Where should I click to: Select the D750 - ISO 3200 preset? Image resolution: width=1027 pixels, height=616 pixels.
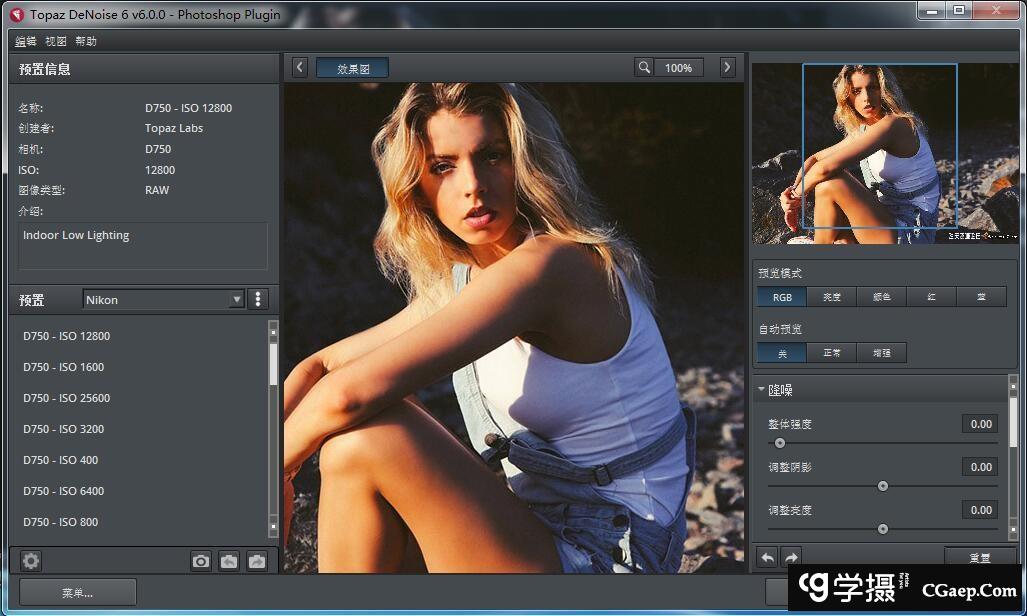[x=64, y=429]
